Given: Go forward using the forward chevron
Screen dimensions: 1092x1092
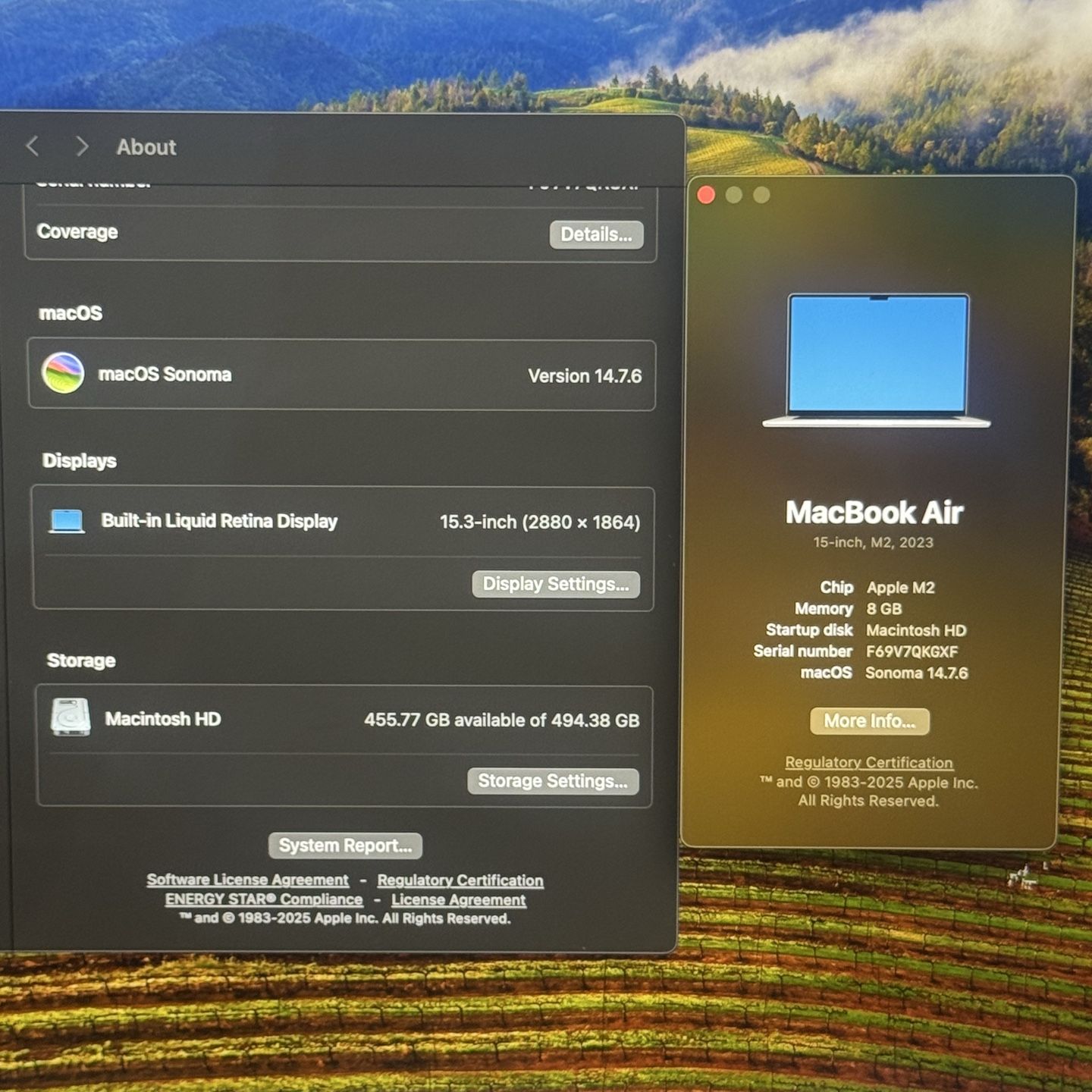Looking at the screenshot, I should tap(82, 146).
